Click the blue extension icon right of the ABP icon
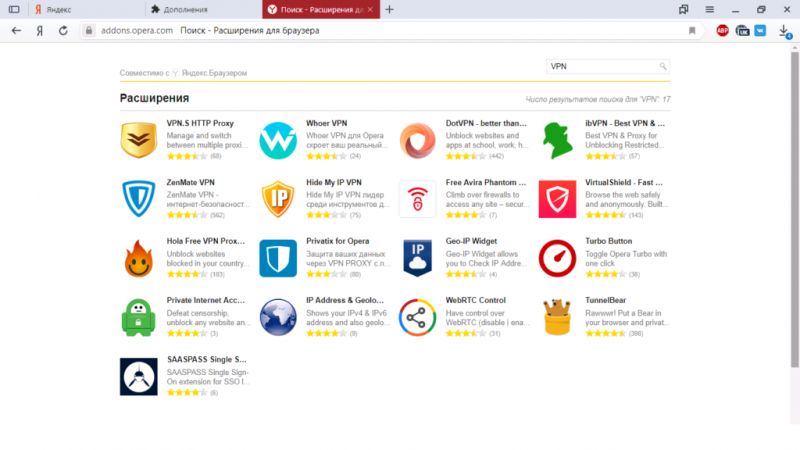The image size is (800, 450). pos(760,31)
